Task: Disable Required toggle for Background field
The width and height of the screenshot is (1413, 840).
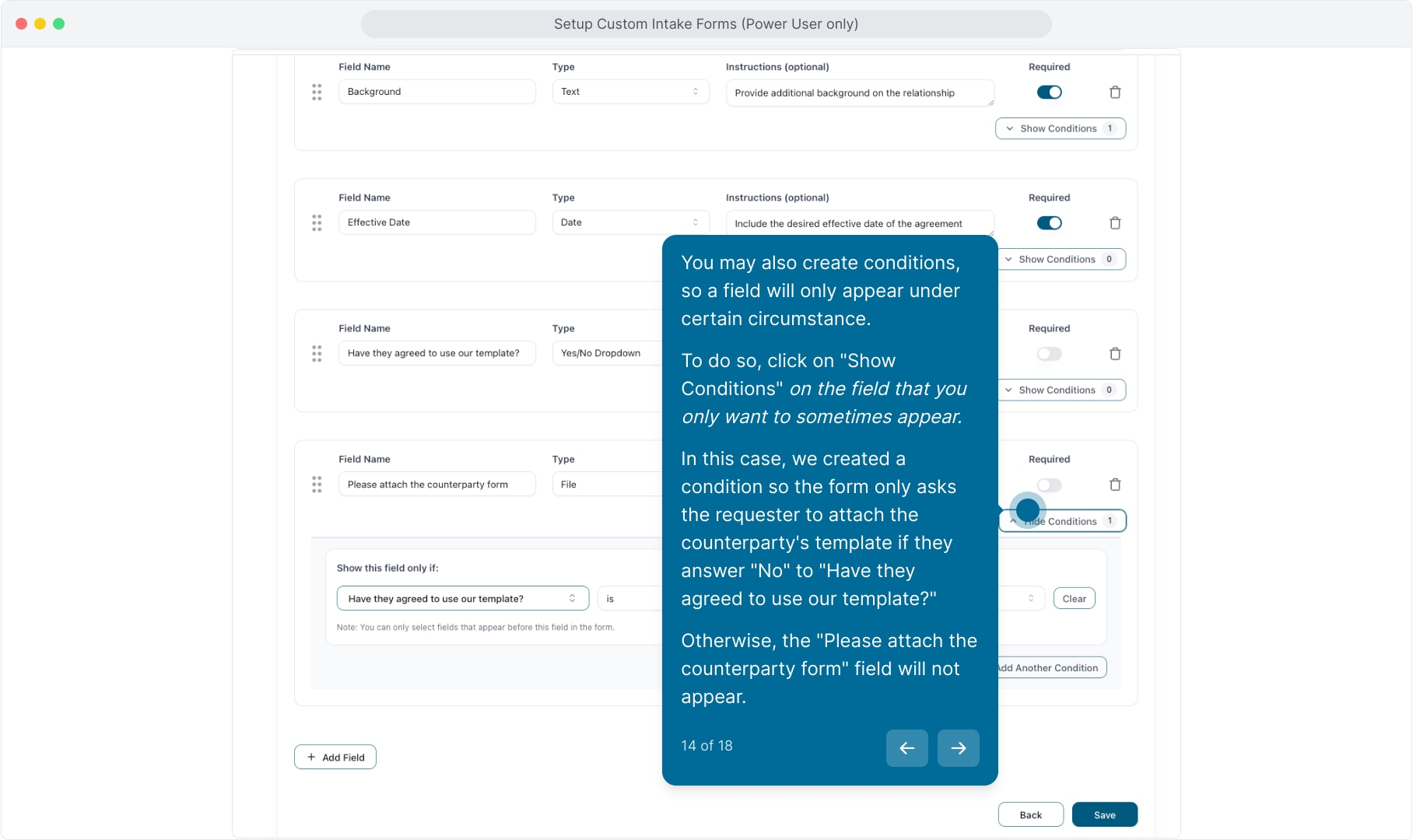Action: tap(1049, 93)
